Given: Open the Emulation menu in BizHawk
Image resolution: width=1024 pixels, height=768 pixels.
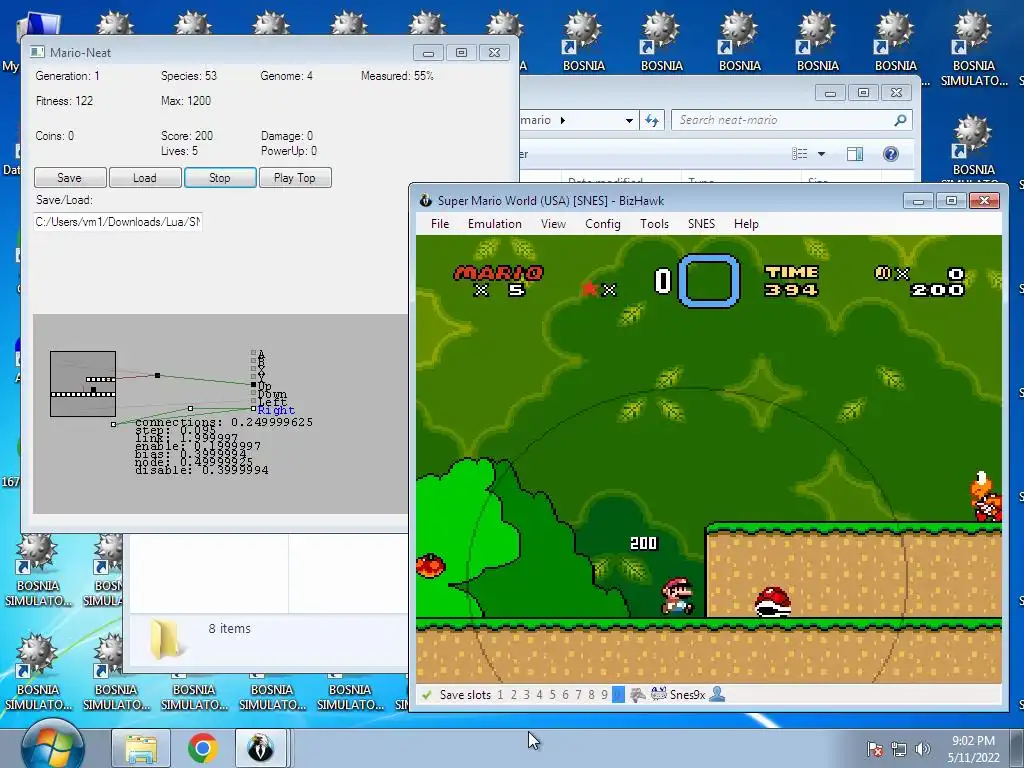Looking at the screenshot, I should click(494, 224).
